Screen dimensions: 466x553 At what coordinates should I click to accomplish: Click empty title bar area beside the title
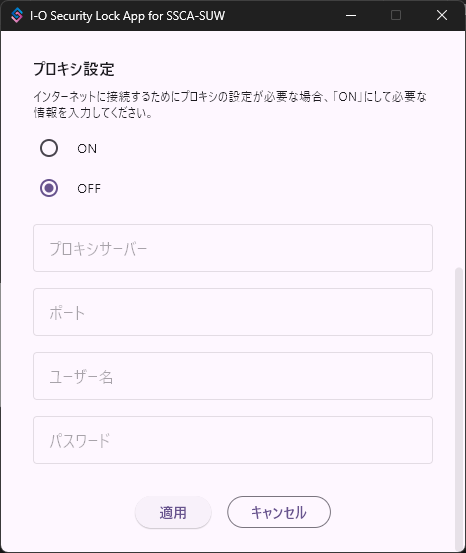pyautogui.click(x=282, y=16)
